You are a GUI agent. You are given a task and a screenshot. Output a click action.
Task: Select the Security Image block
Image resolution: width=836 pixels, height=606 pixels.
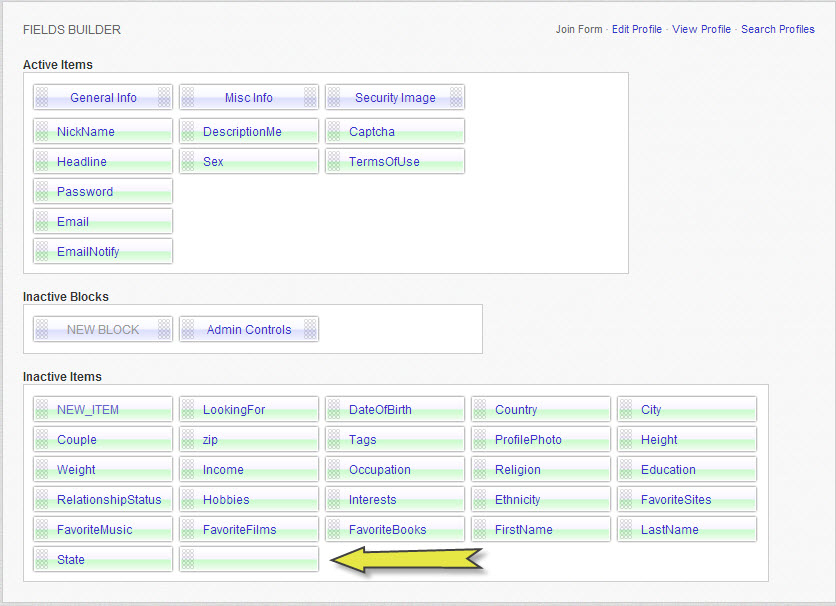pyautogui.click(x=395, y=98)
